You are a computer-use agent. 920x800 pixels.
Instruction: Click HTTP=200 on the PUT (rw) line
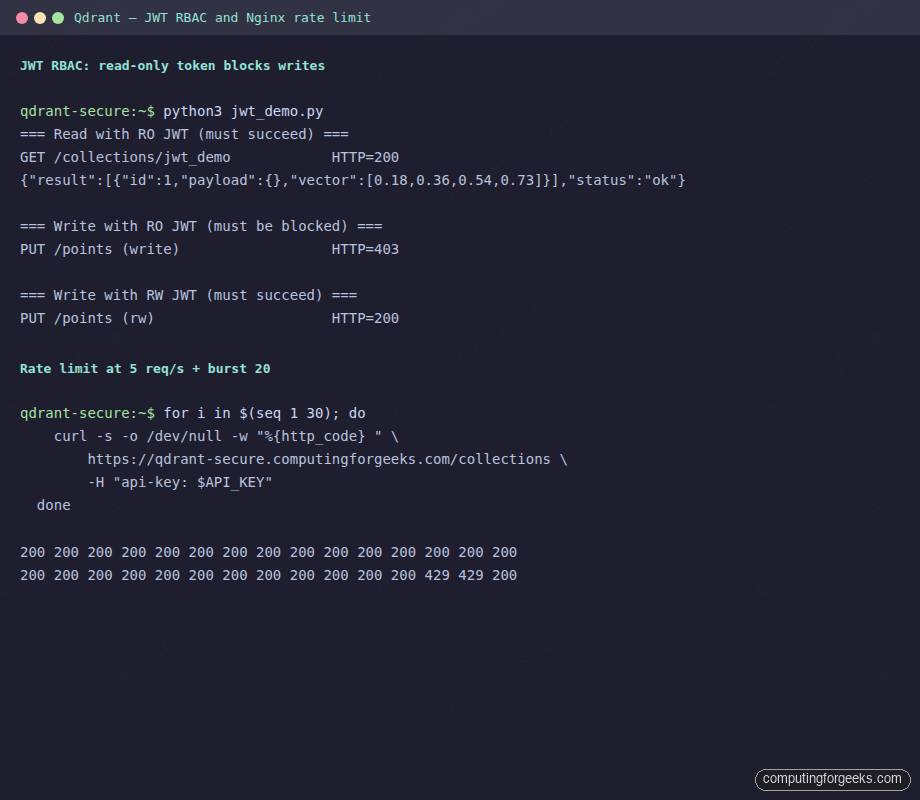point(365,318)
